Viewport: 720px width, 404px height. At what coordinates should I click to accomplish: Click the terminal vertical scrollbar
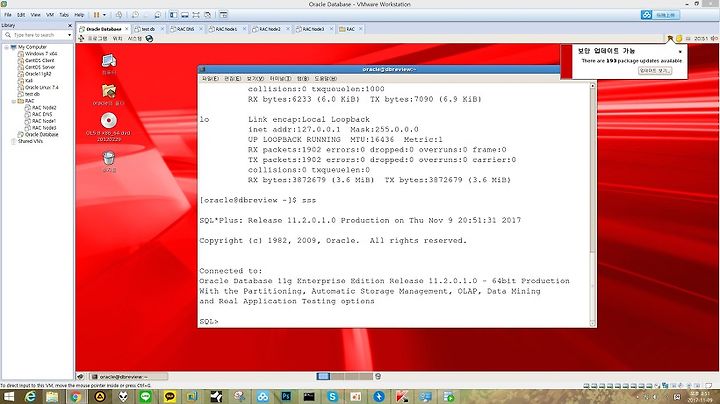click(592, 204)
